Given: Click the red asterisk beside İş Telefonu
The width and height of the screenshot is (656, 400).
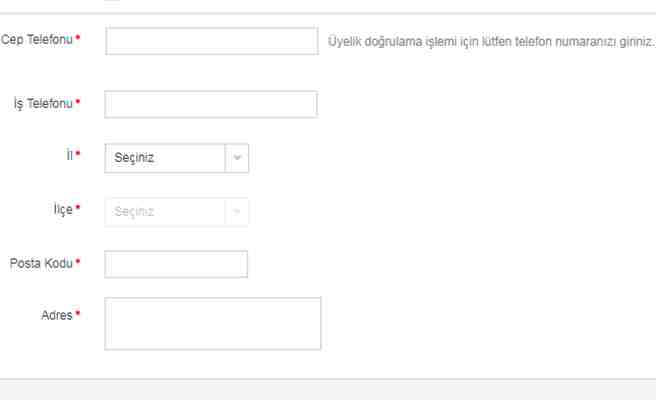Looking at the screenshot, I should (78, 103).
